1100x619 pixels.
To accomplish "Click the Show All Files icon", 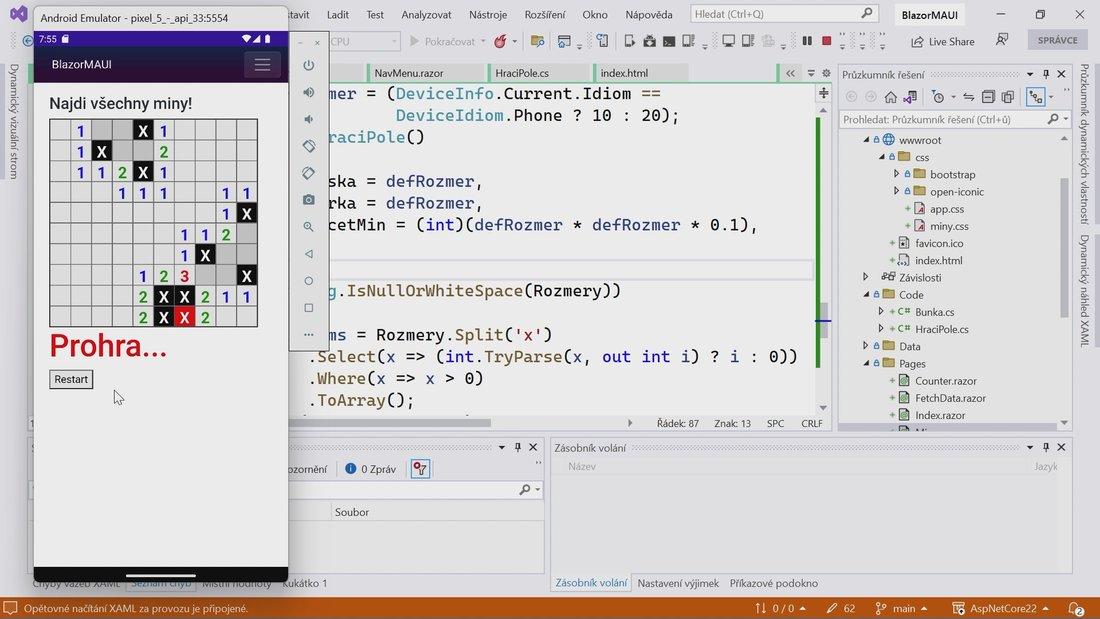I will click(x=1008, y=97).
